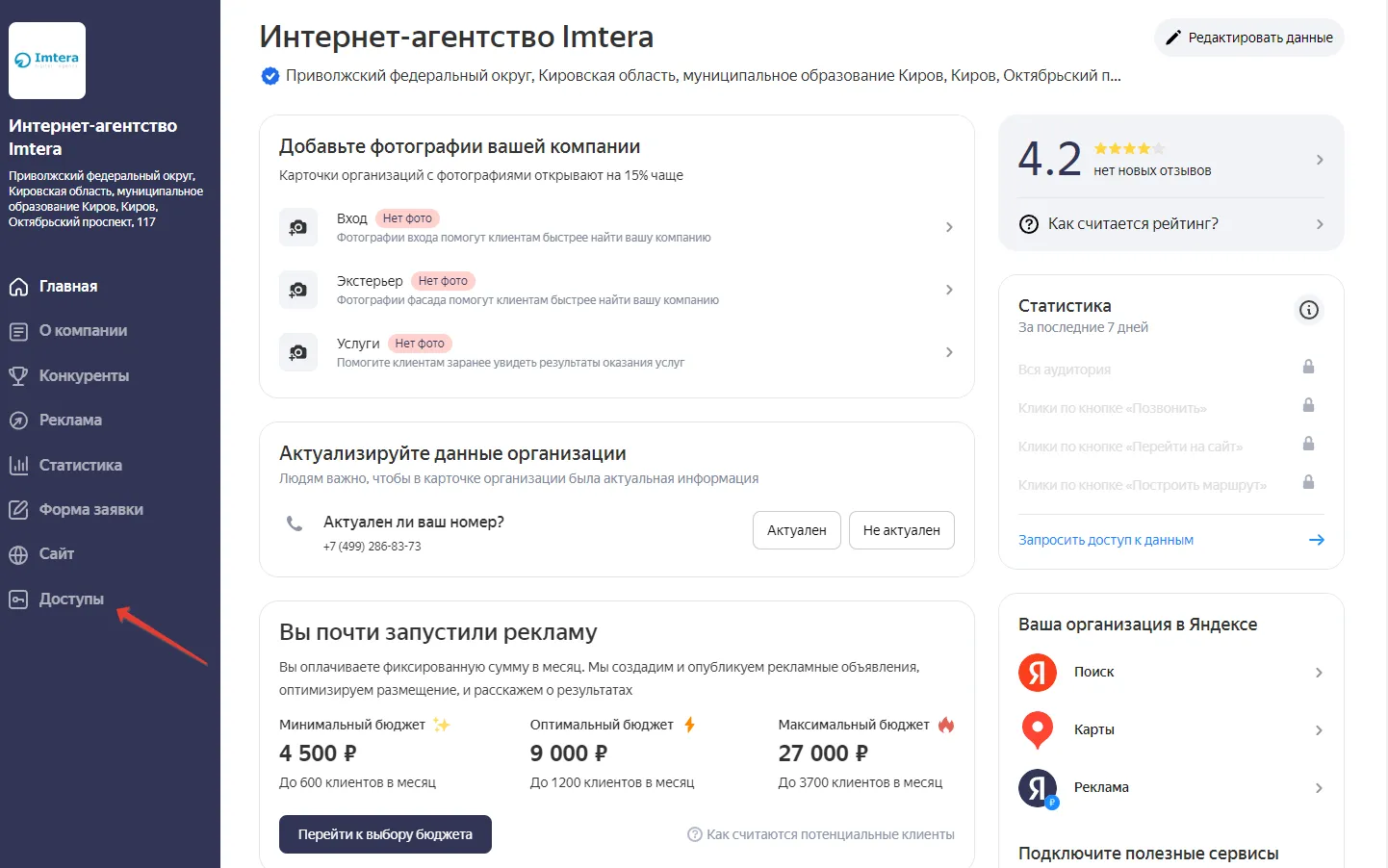The height and width of the screenshot is (868, 1388).
Task: Click the lightning icon by Оптимальный бюджет
Action: point(689,725)
